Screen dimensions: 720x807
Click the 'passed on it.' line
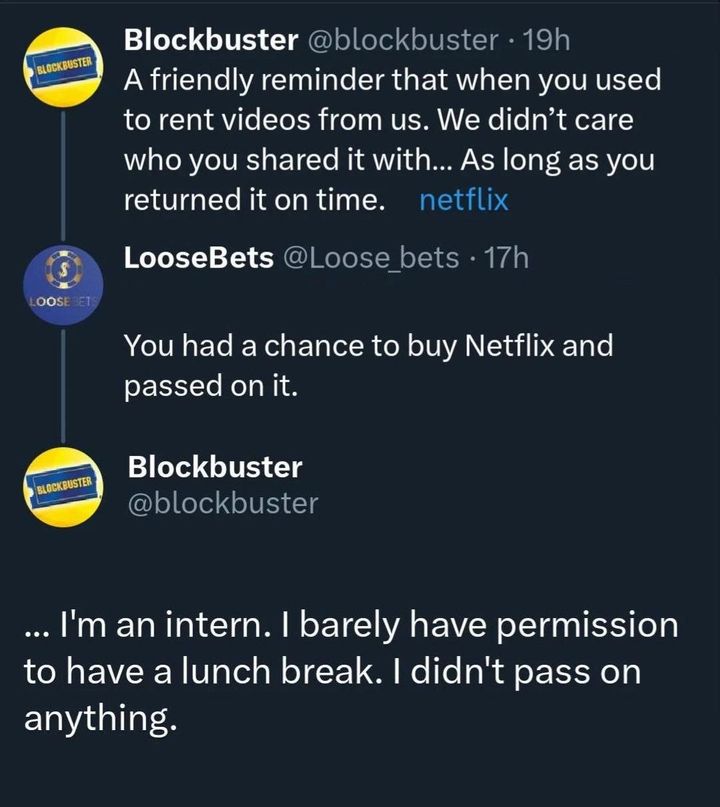(210, 386)
